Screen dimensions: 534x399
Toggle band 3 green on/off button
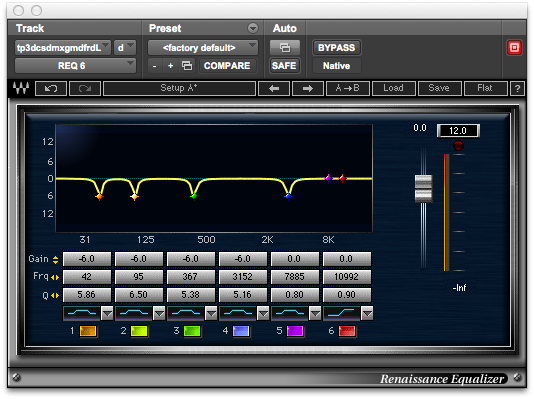pyautogui.click(x=192, y=331)
